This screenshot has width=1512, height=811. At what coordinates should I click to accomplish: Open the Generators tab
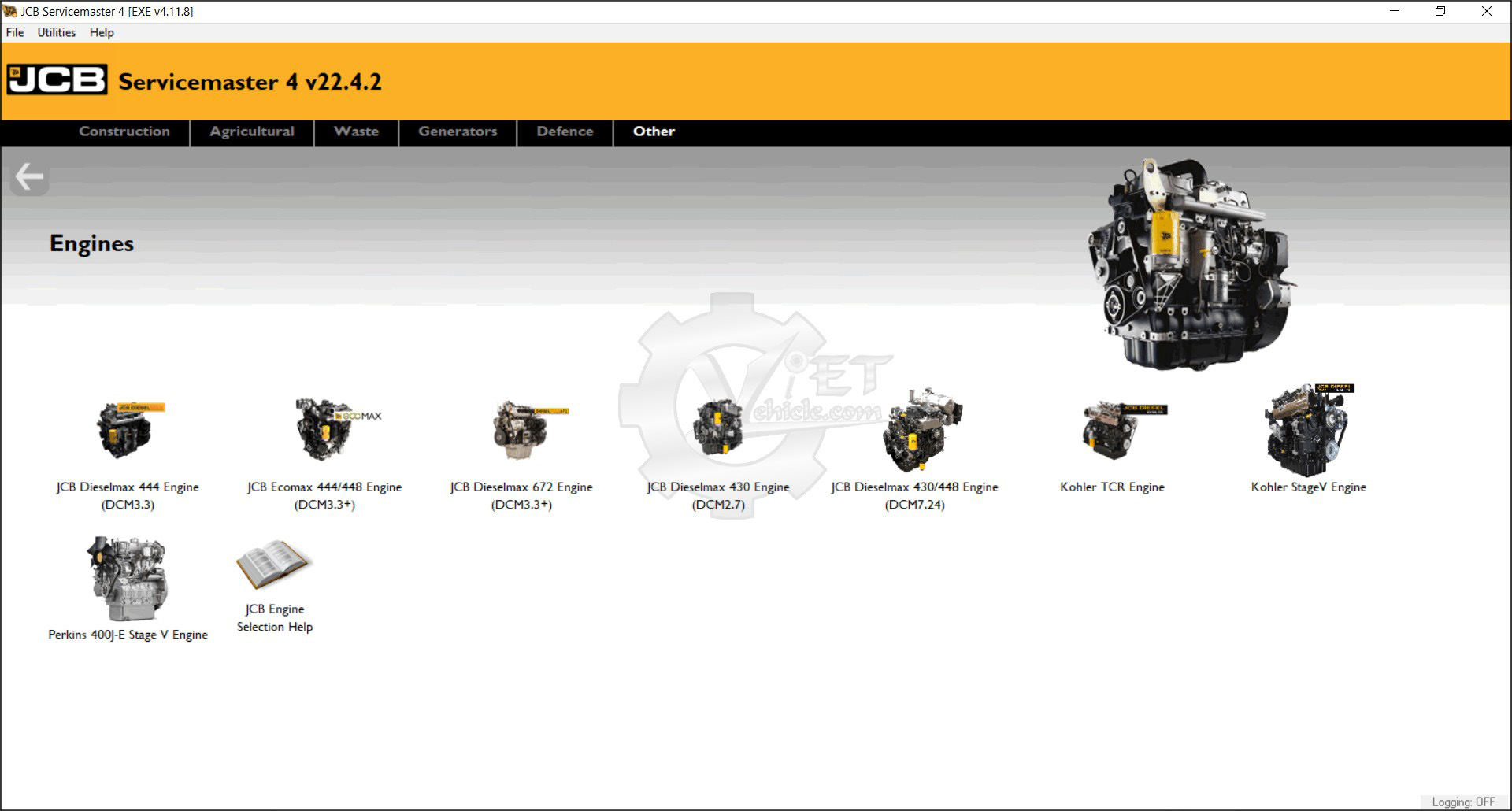coord(458,131)
